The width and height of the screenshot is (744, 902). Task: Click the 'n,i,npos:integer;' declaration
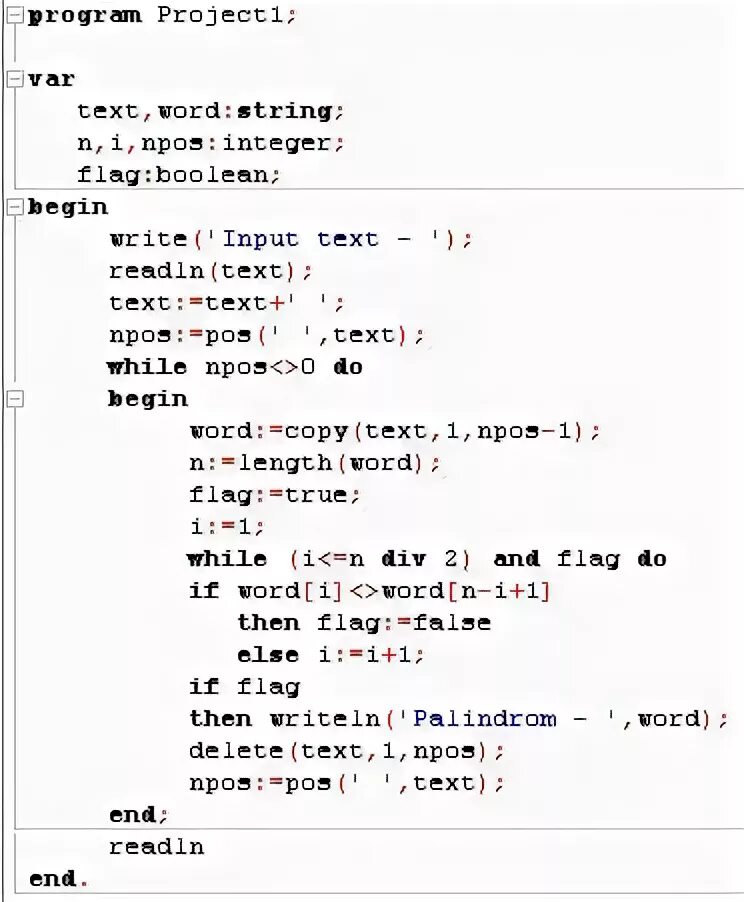[x=210, y=143]
